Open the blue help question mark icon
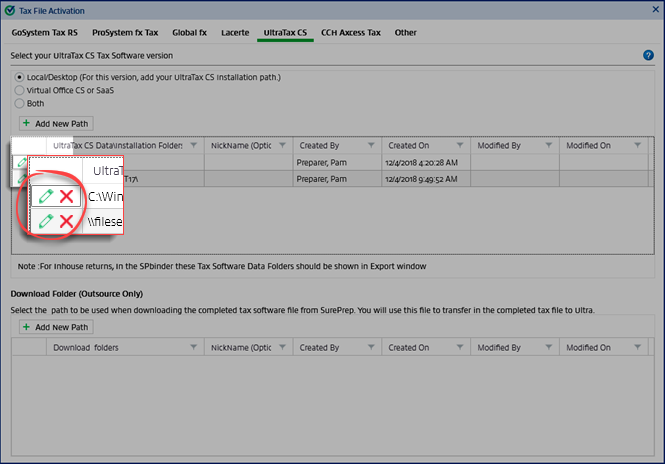 [648, 55]
